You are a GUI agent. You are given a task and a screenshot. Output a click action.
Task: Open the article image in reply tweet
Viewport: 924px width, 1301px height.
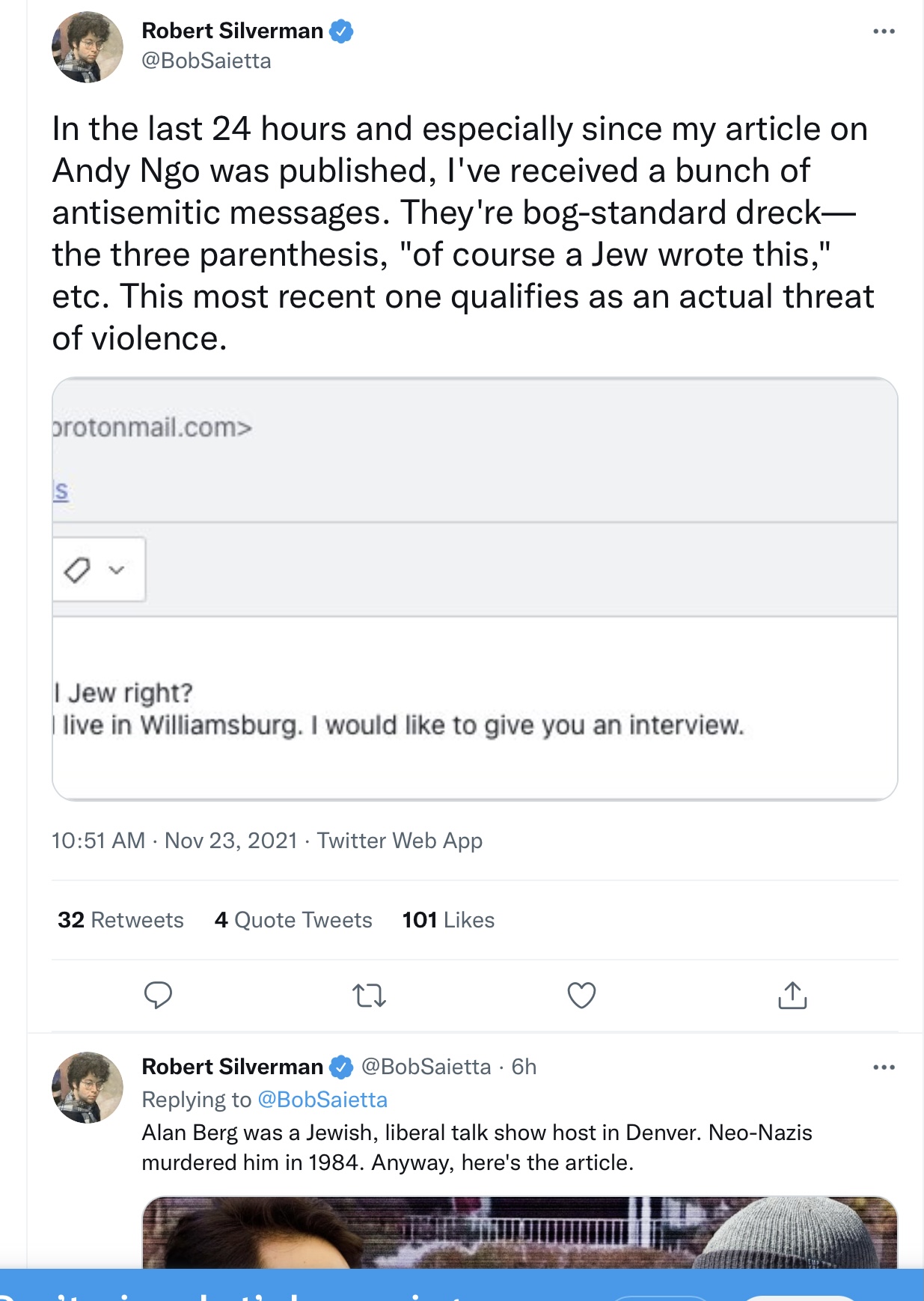519,1232
